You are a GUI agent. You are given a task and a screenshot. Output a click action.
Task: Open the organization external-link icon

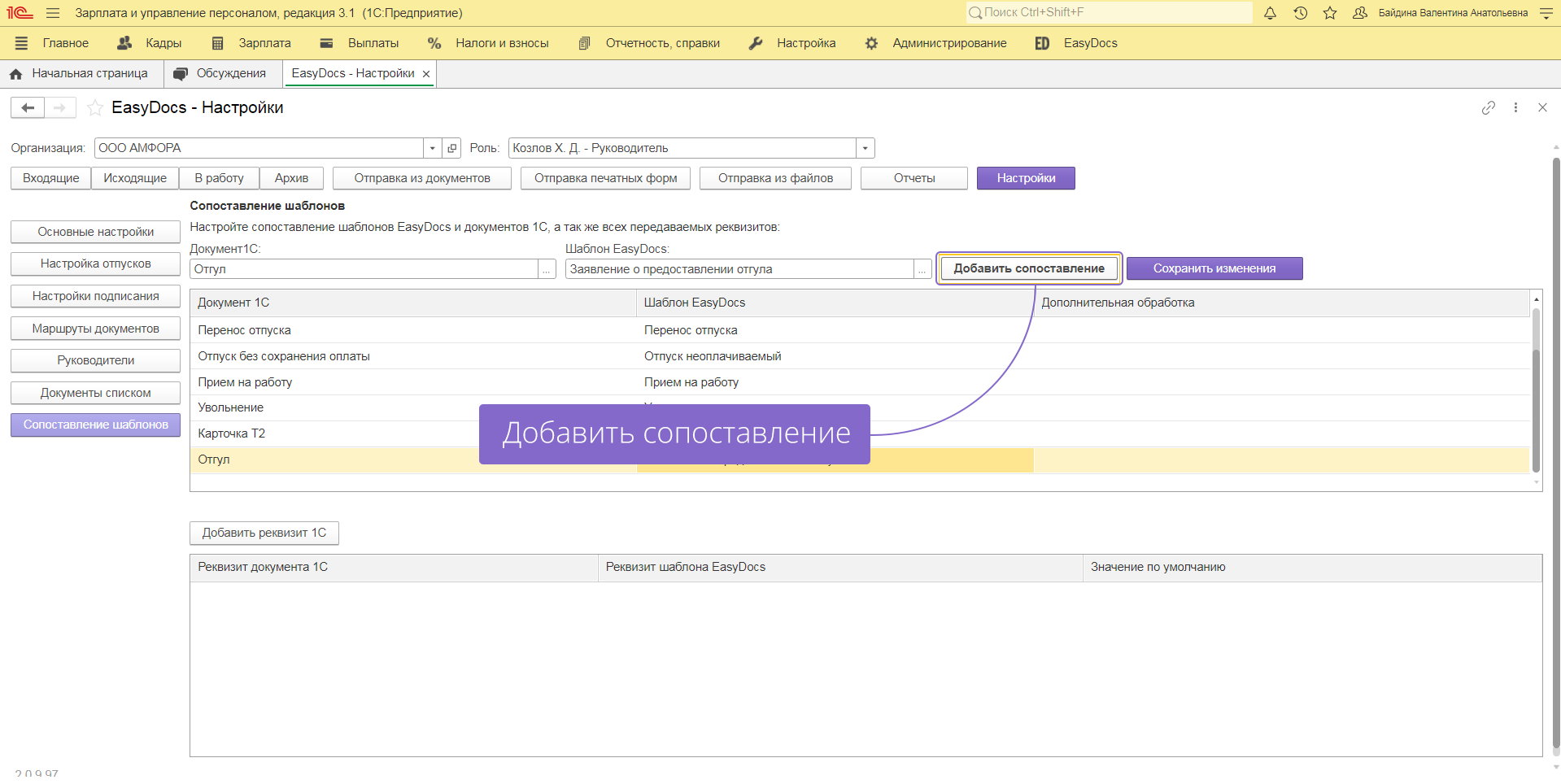(x=452, y=148)
